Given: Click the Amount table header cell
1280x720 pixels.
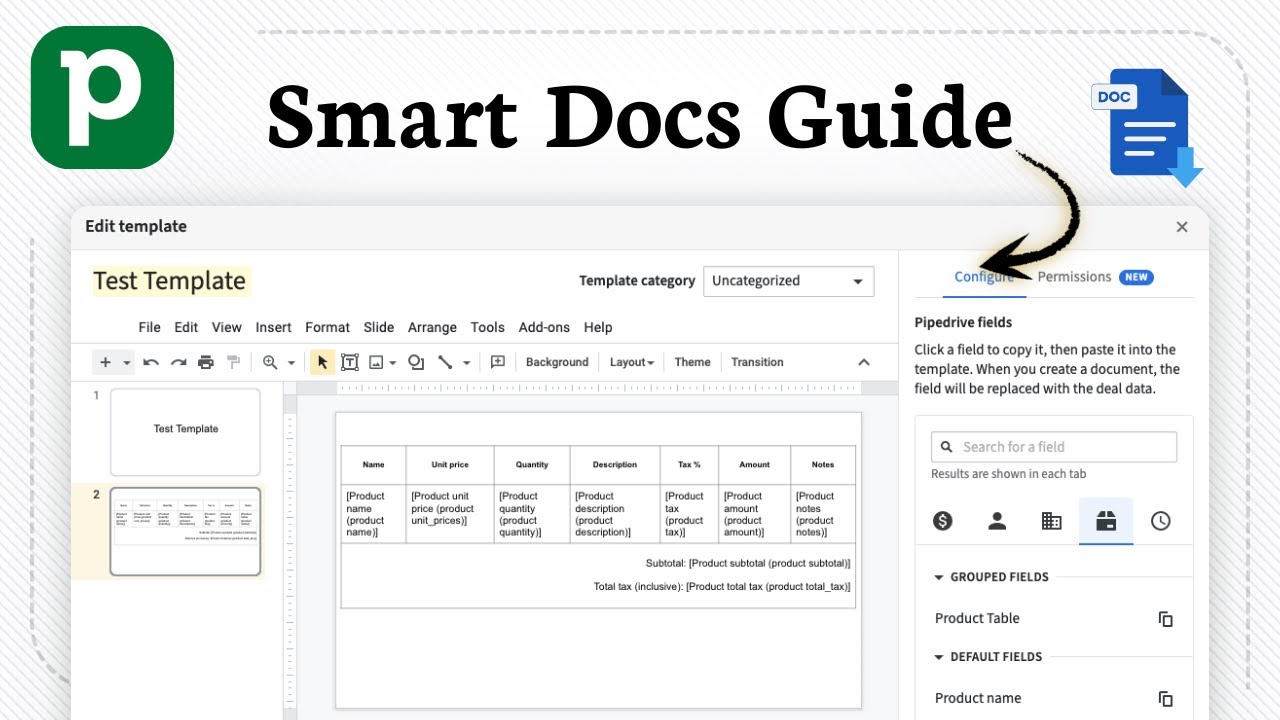Looking at the screenshot, I should pos(755,465).
